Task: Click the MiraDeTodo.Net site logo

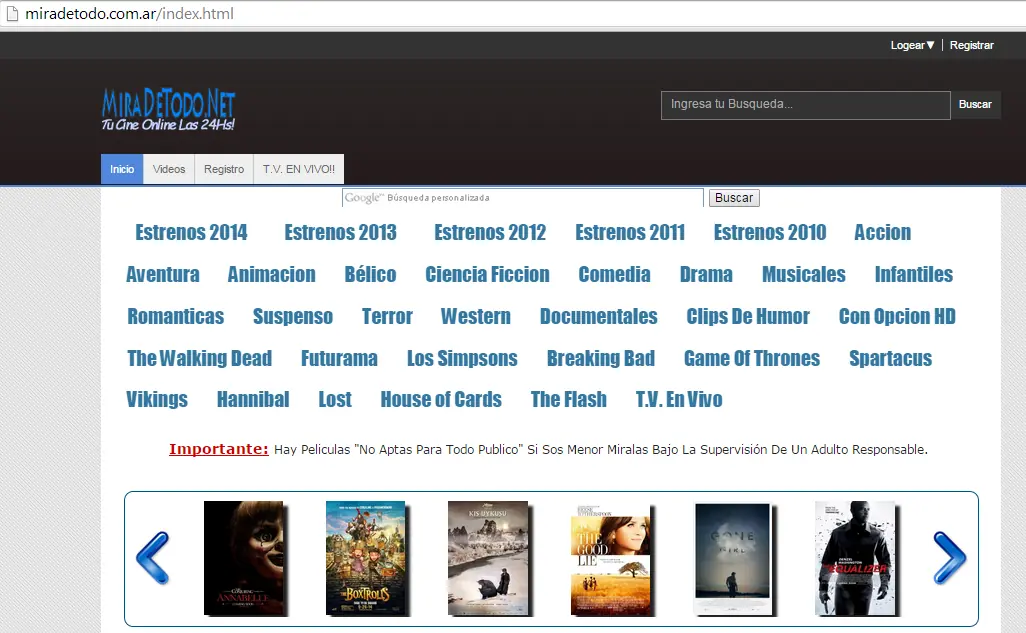Action: click(168, 109)
